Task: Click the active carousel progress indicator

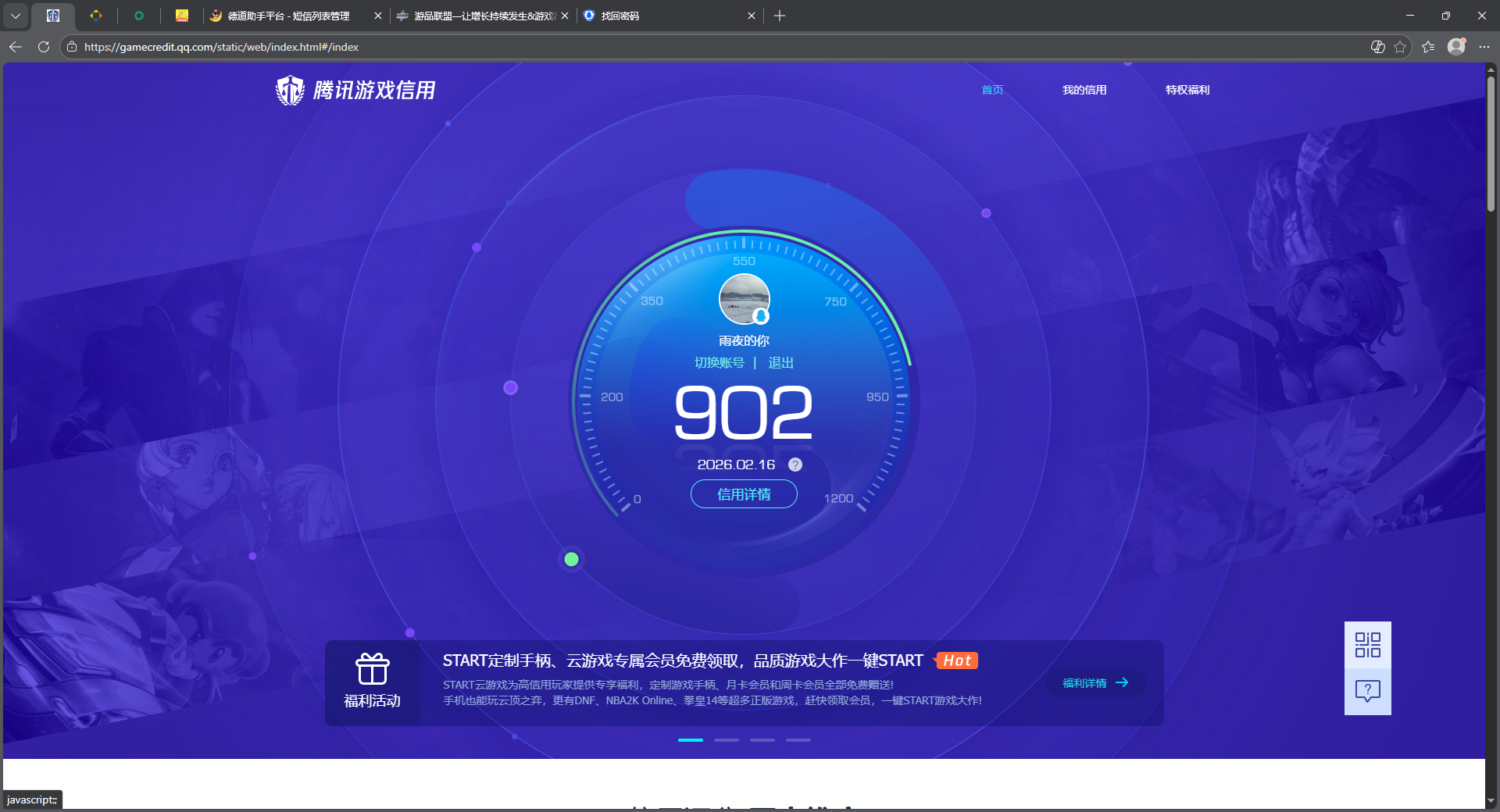Action: tap(690, 740)
